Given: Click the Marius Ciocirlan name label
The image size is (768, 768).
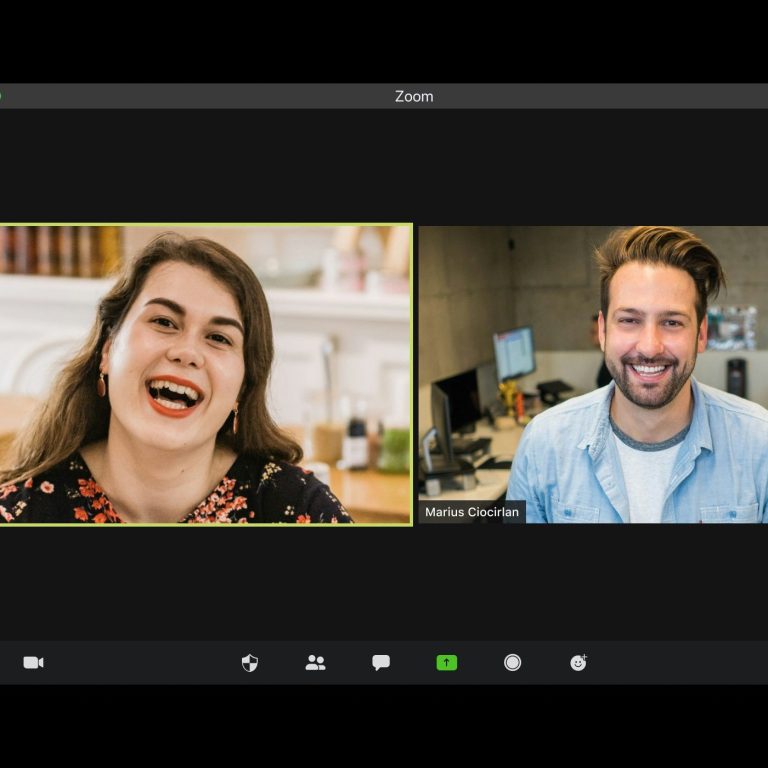Looking at the screenshot, I should (x=472, y=512).
